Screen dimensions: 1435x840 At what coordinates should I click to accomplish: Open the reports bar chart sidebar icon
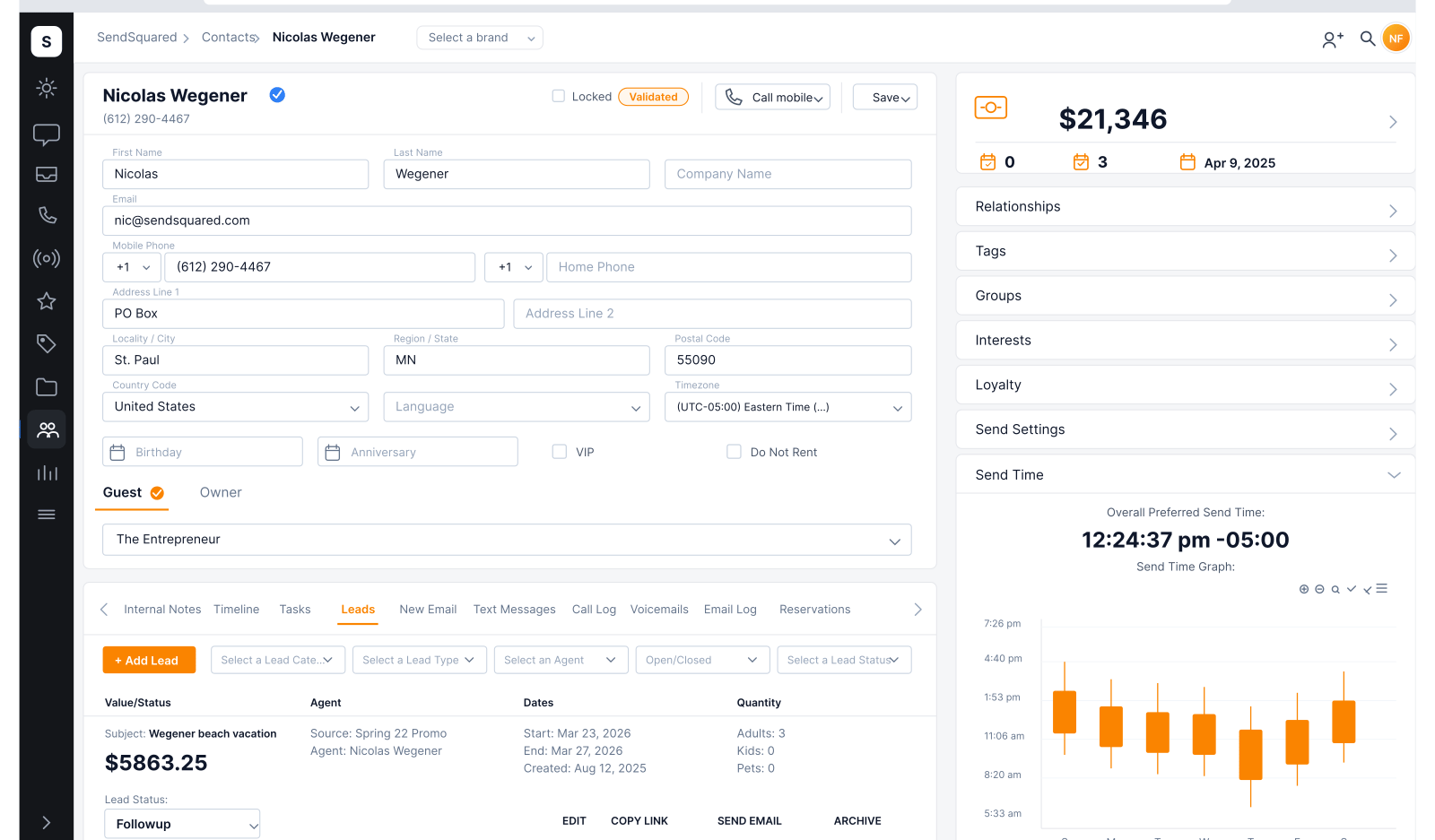click(47, 472)
